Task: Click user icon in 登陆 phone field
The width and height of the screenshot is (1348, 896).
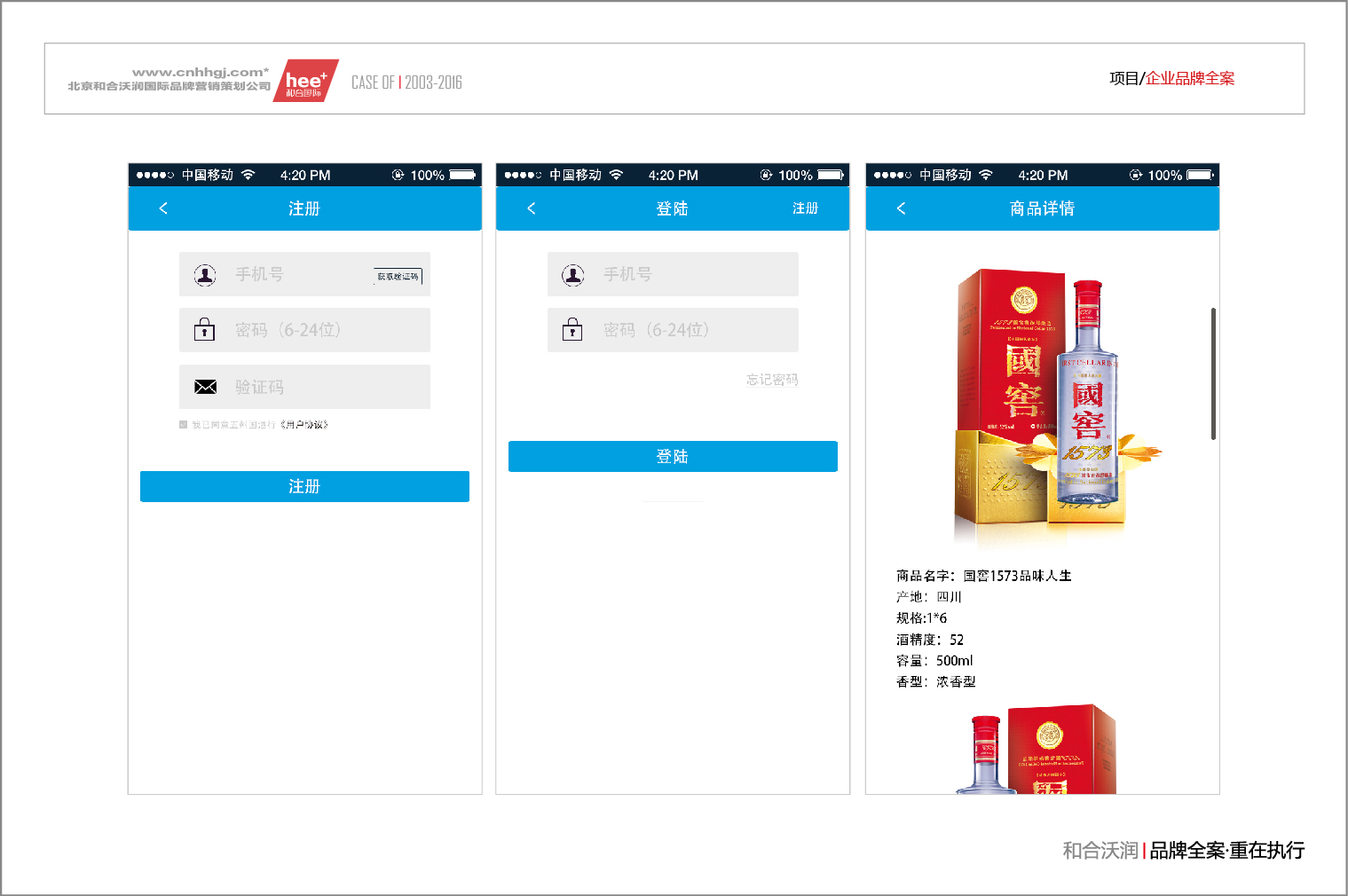Action: (x=573, y=275)
